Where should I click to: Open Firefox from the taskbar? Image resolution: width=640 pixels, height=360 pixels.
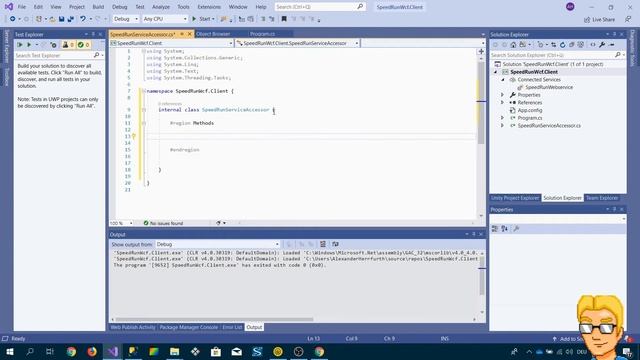92,351
